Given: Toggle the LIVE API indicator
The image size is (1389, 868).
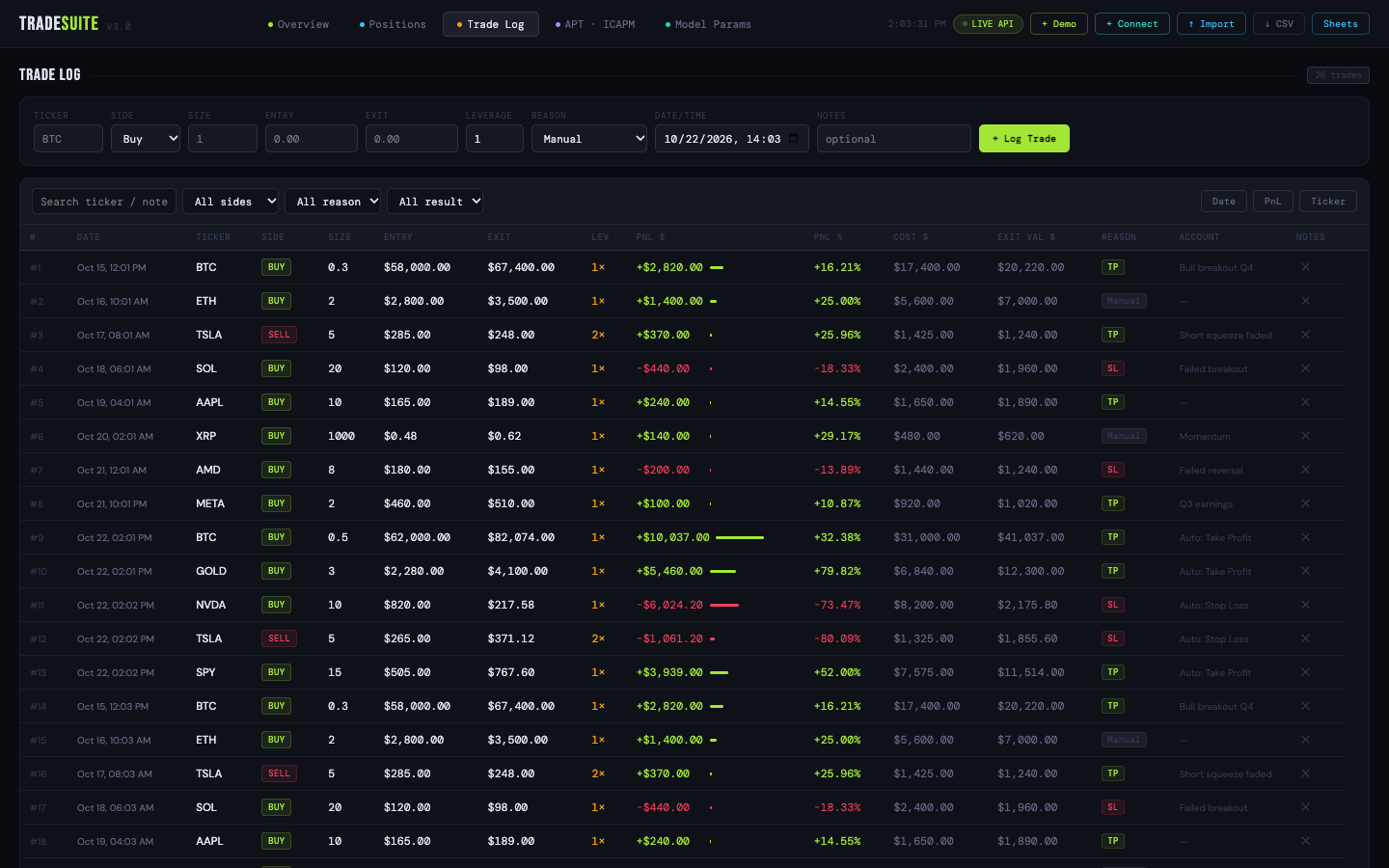Looking at the screenshot, I should pyautogui.click(x=988, y=24).
